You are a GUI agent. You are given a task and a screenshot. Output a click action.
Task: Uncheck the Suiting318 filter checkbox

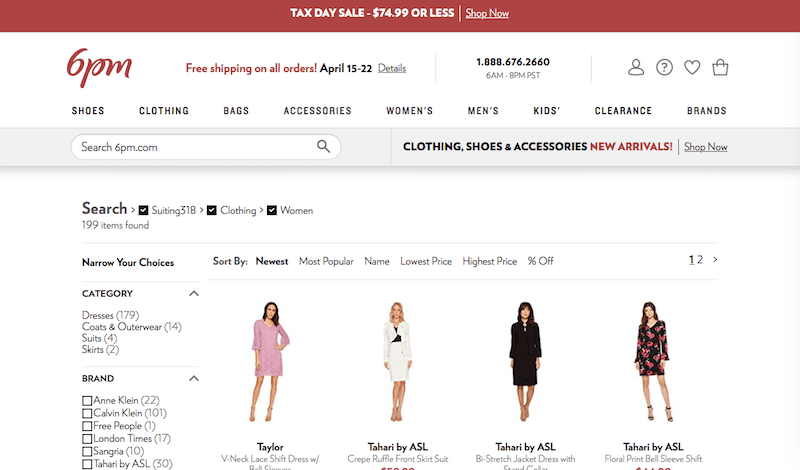coord(143,210)
